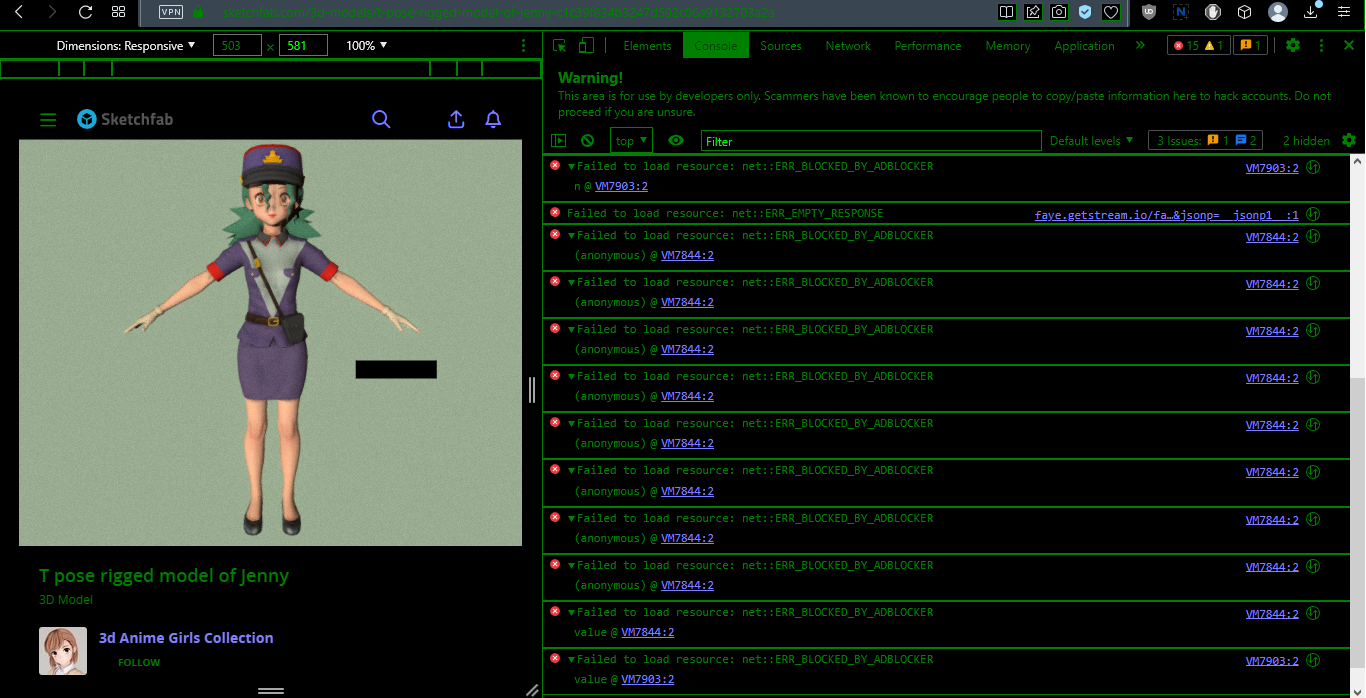Go to the Memory tab

tap(1008, 46)
